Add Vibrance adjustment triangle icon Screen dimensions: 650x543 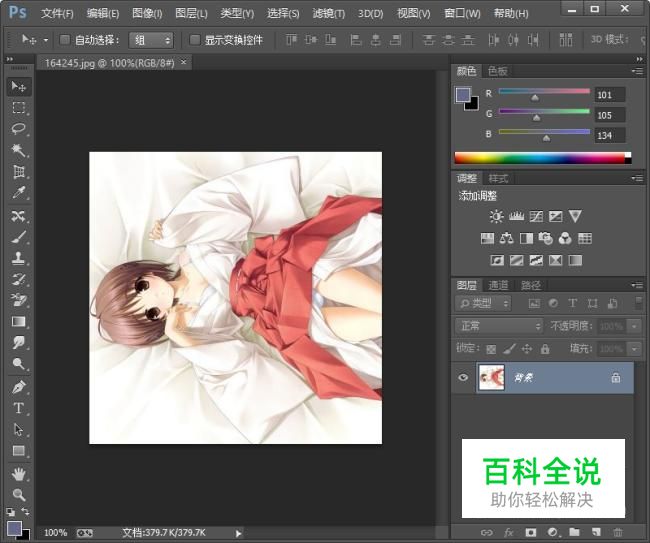(575, 216)
